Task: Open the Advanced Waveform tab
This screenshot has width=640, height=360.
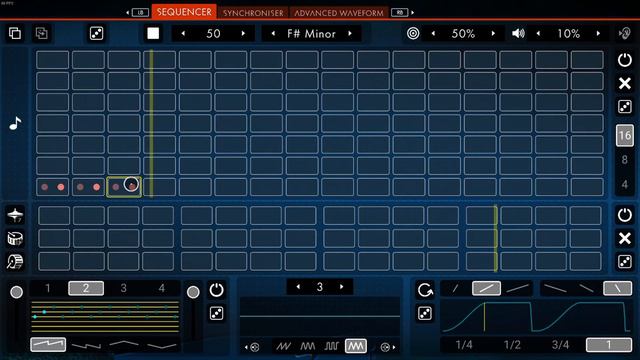Action: pyautogui.click(x=338, y=13)
